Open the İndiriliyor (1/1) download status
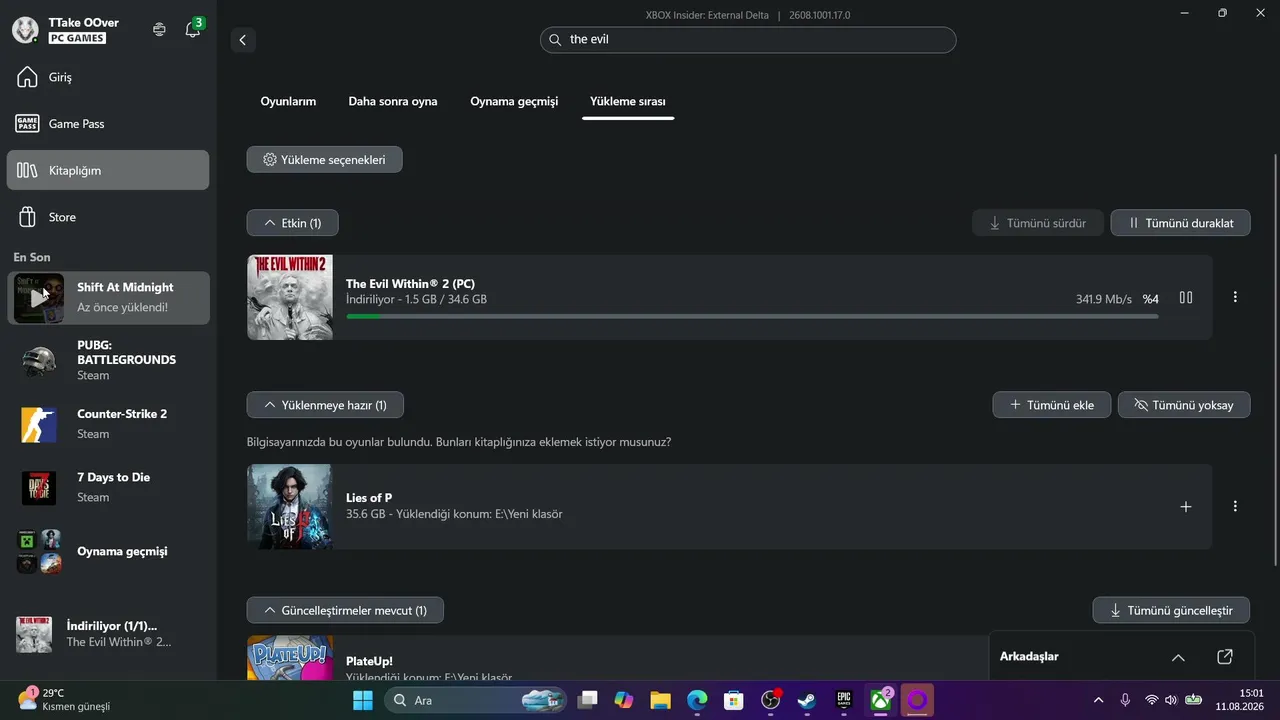 pyautogui.click(x=108, y=634)
